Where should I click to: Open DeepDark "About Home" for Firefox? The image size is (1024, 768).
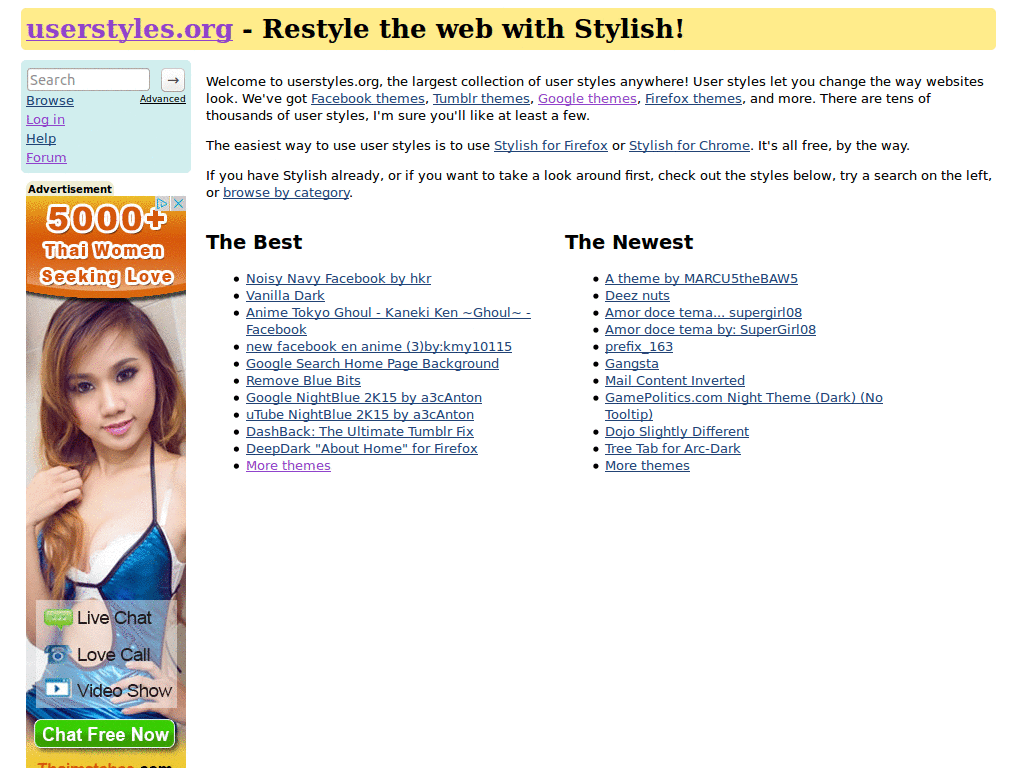(362, 449)
